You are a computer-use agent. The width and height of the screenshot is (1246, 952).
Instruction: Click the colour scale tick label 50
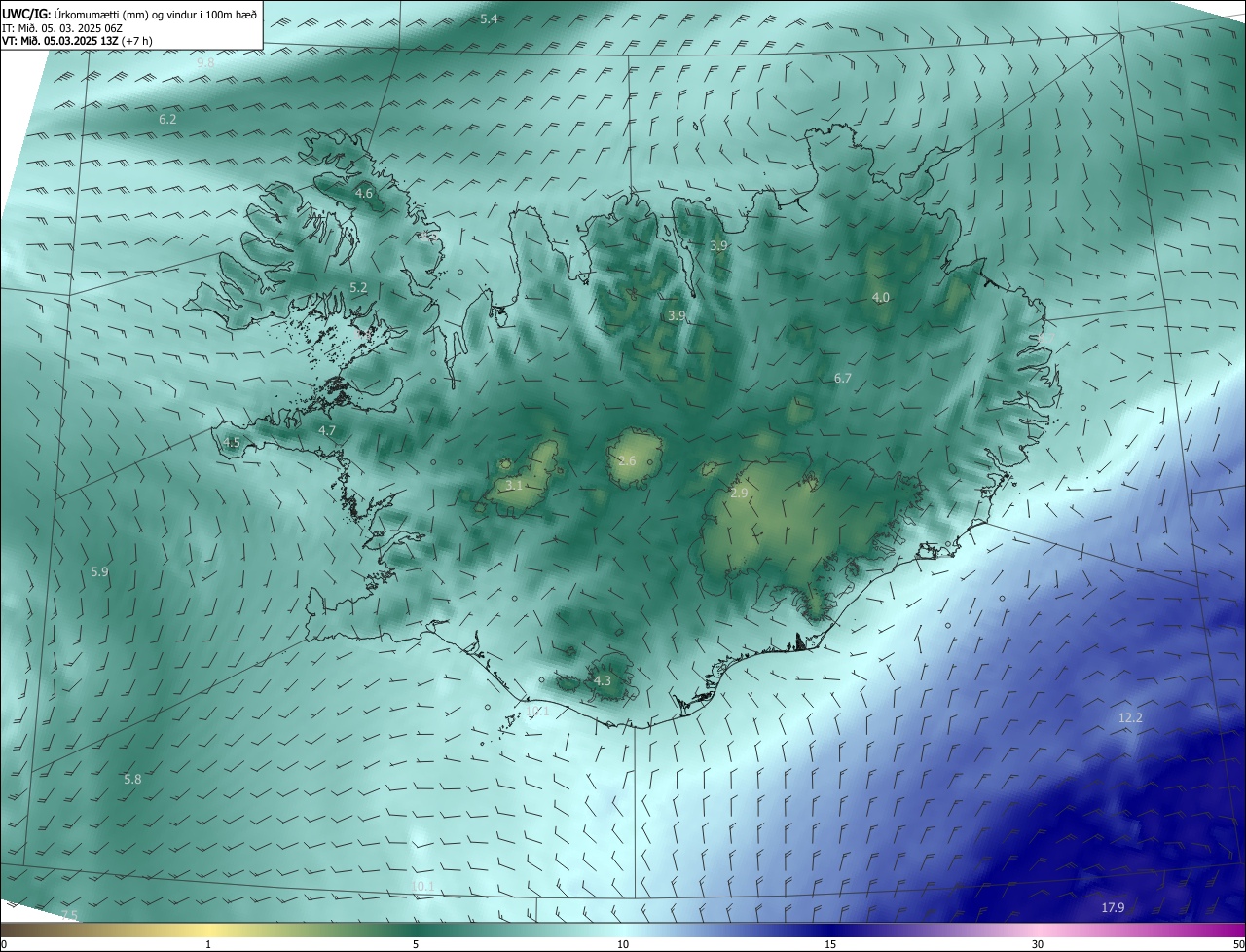point(1239,944)
